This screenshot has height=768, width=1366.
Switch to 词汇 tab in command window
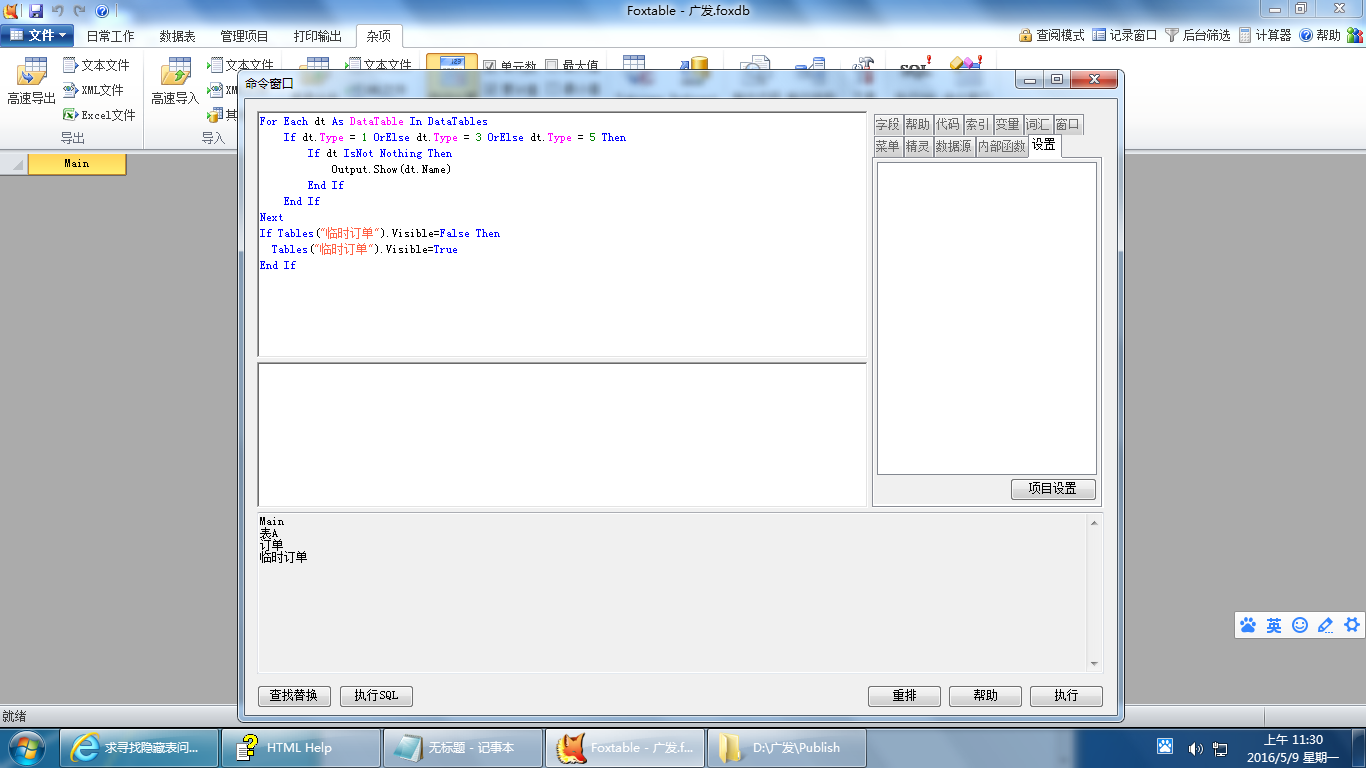click(1037, 125)
